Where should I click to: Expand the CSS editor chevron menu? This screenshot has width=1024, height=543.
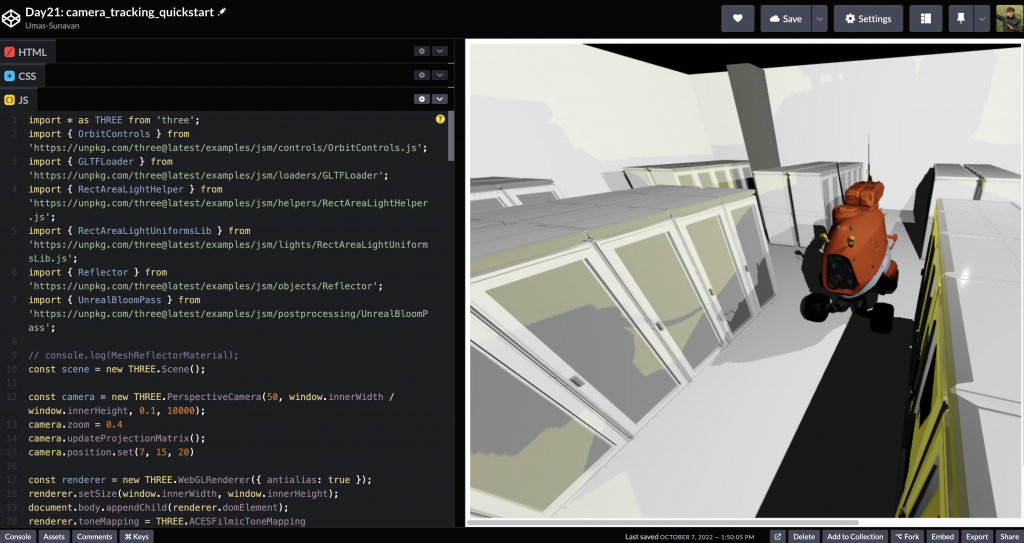[x=440, y=75]
